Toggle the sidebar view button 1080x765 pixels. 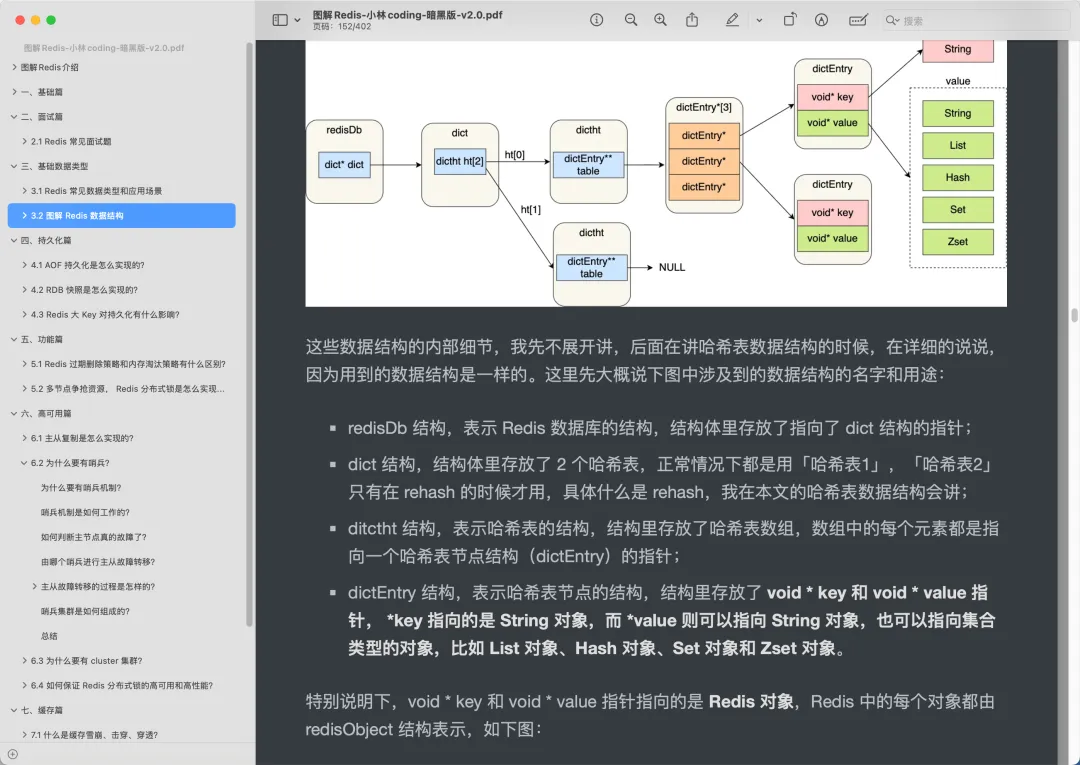coord(280,20)
